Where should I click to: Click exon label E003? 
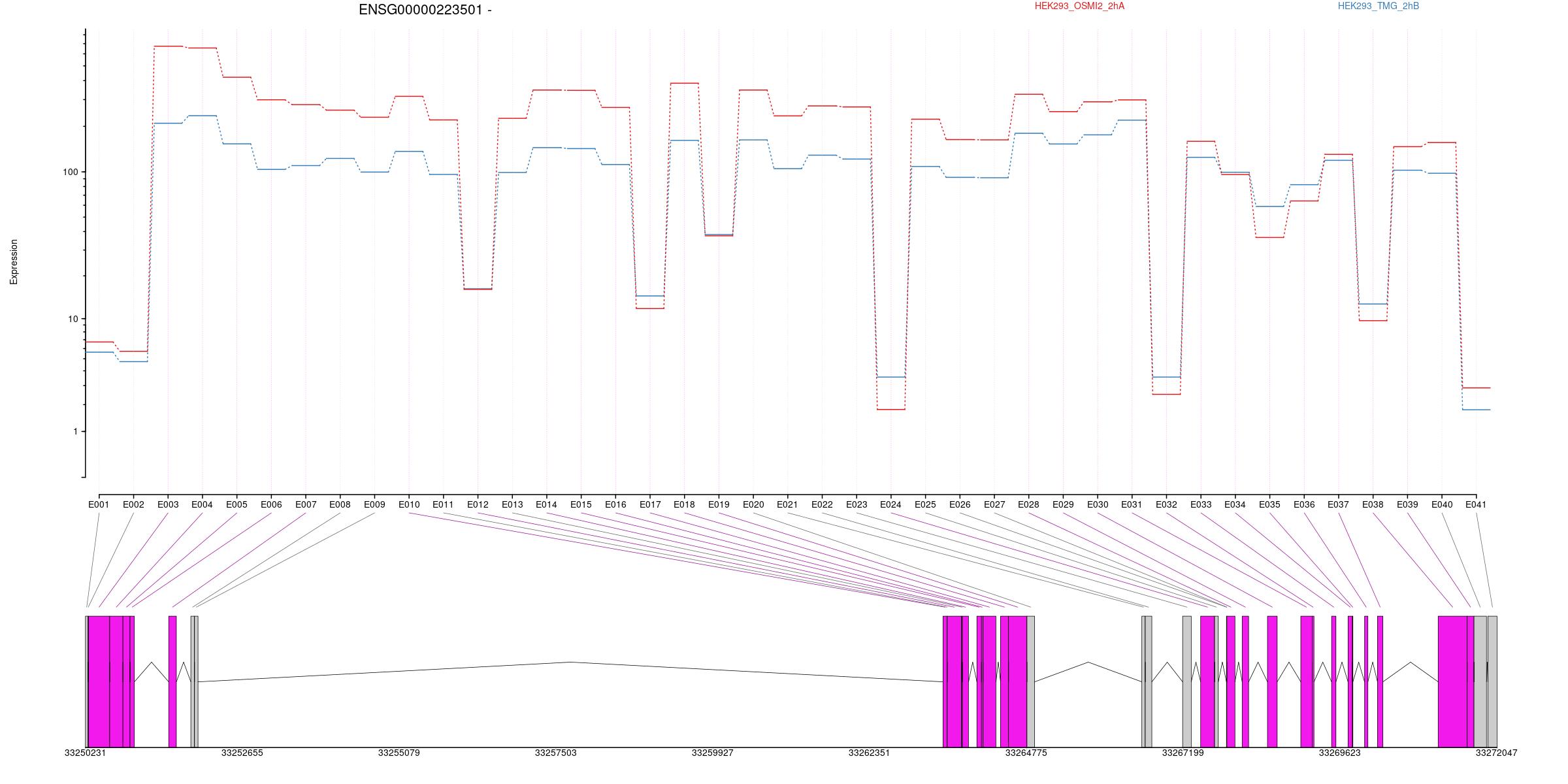(168, 504)
